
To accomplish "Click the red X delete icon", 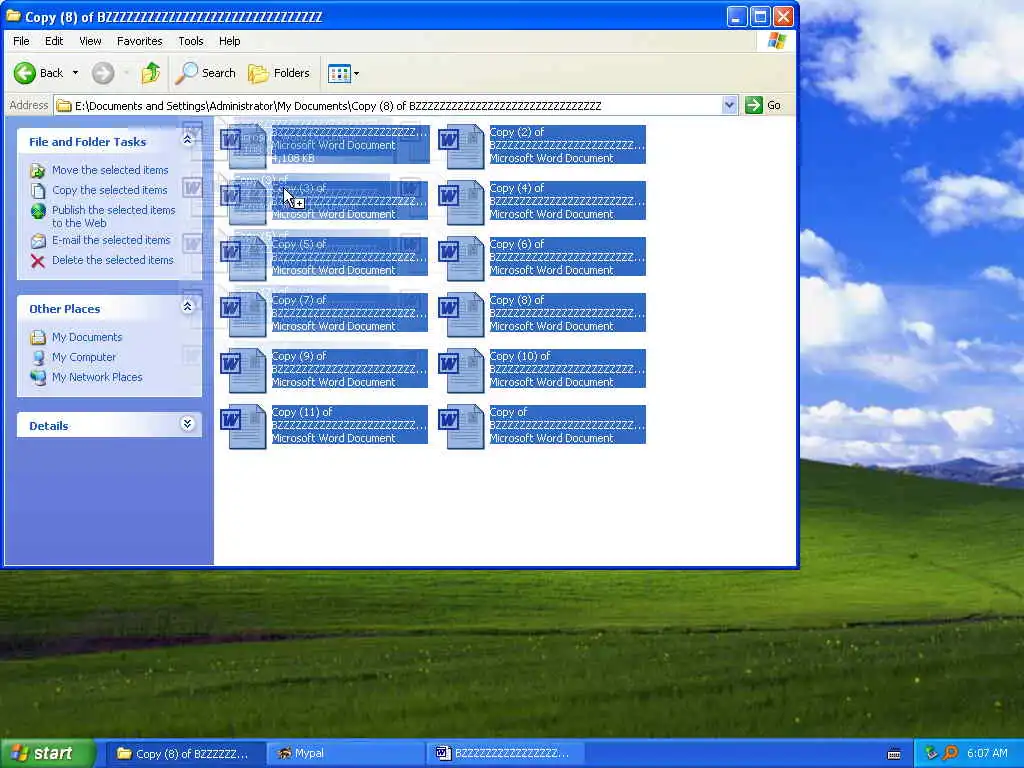I will coord(38,261).
